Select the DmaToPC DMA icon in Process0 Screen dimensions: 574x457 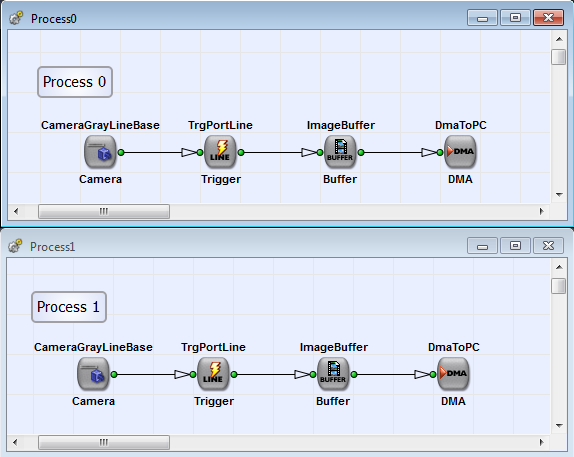click(x=460, y=152)
